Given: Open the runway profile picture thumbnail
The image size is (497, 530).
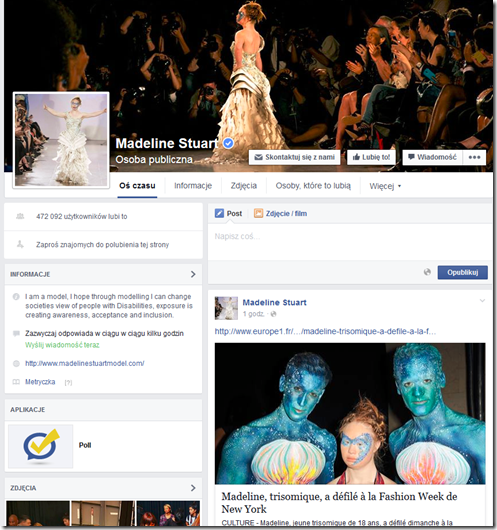Looking at the screenshot, I should (x=61, y=140).
